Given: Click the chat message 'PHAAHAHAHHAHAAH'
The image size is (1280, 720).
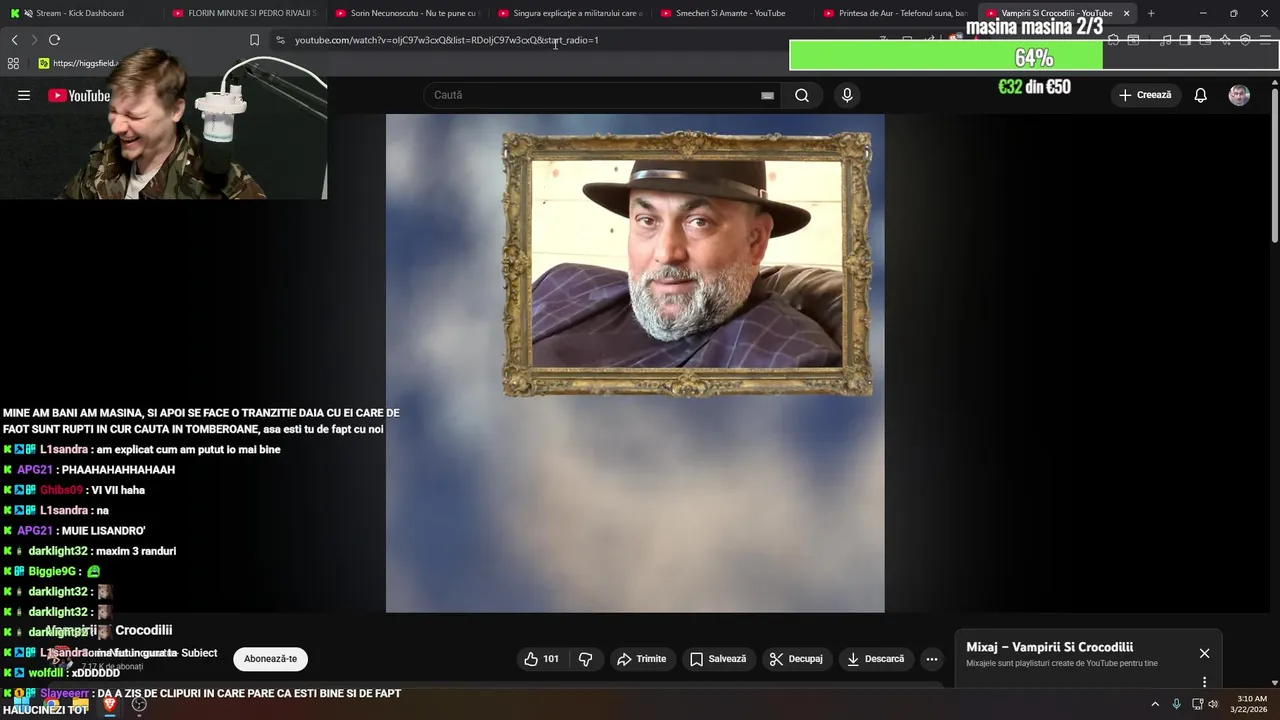Looking at the screenshot, I should coord(116,470).
